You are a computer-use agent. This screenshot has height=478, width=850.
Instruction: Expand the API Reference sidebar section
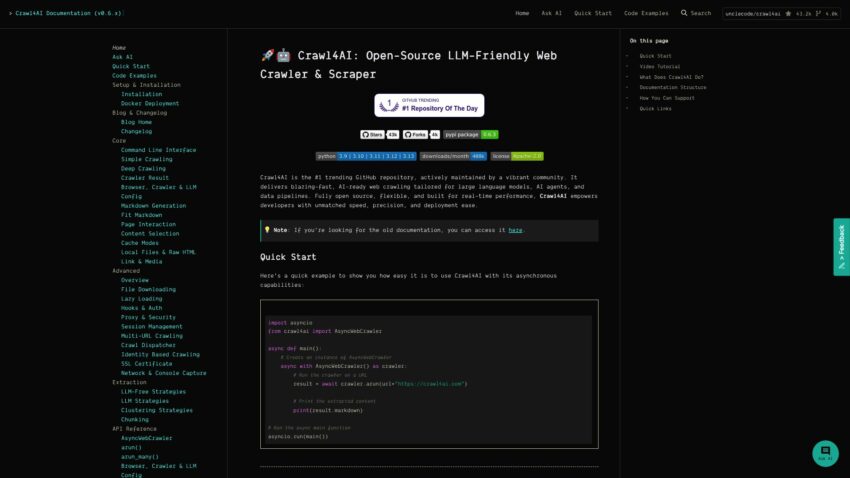134,429
